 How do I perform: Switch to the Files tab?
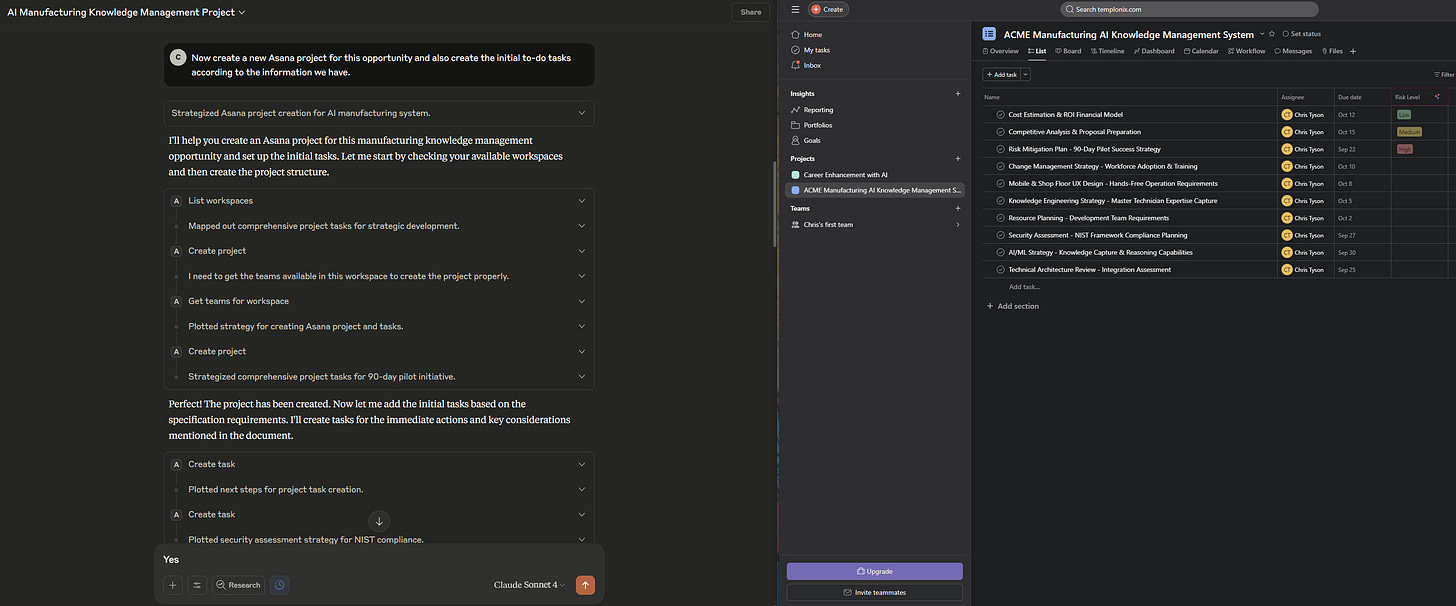(x=1332, y=51)
